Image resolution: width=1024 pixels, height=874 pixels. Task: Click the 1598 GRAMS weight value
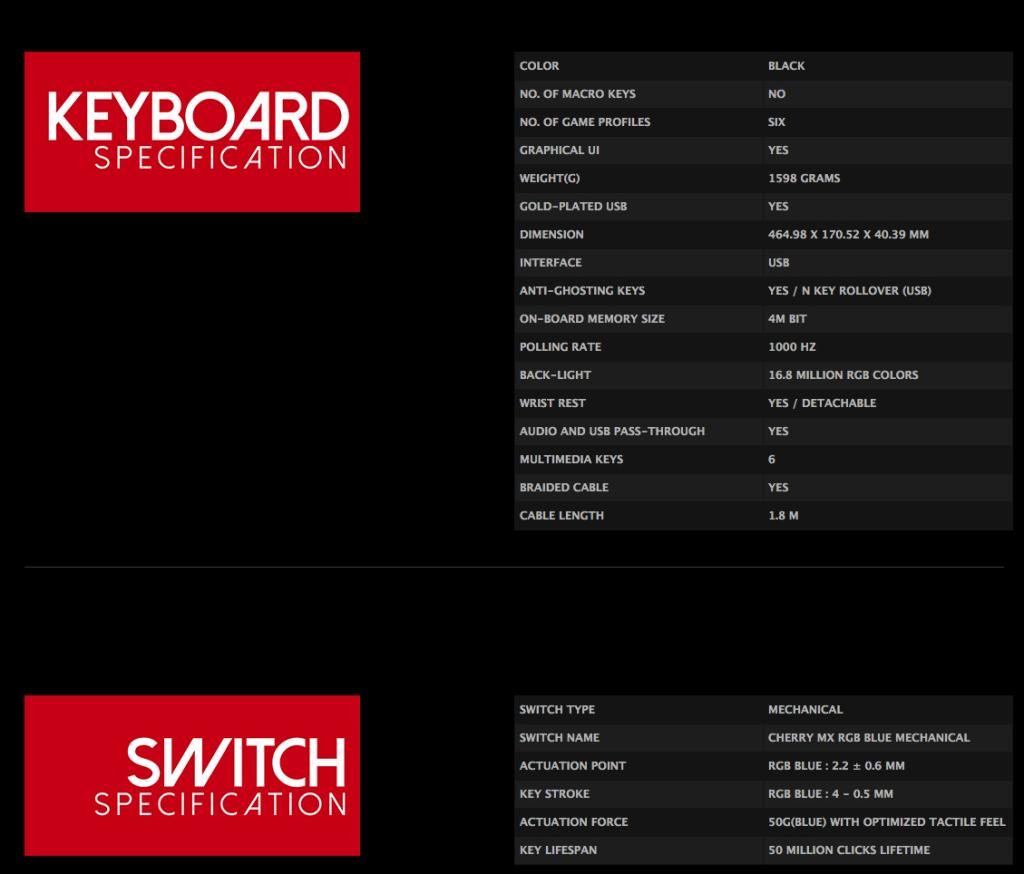tap(804, 178)
